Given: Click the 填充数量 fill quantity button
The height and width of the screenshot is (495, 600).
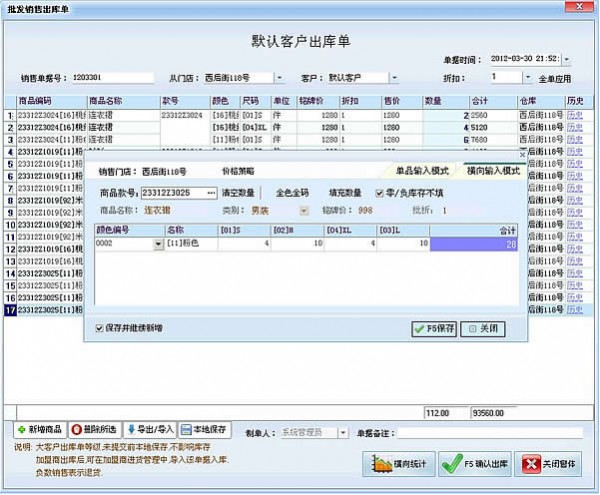Looking at the screenshot, I should click(x=346, y=193).
